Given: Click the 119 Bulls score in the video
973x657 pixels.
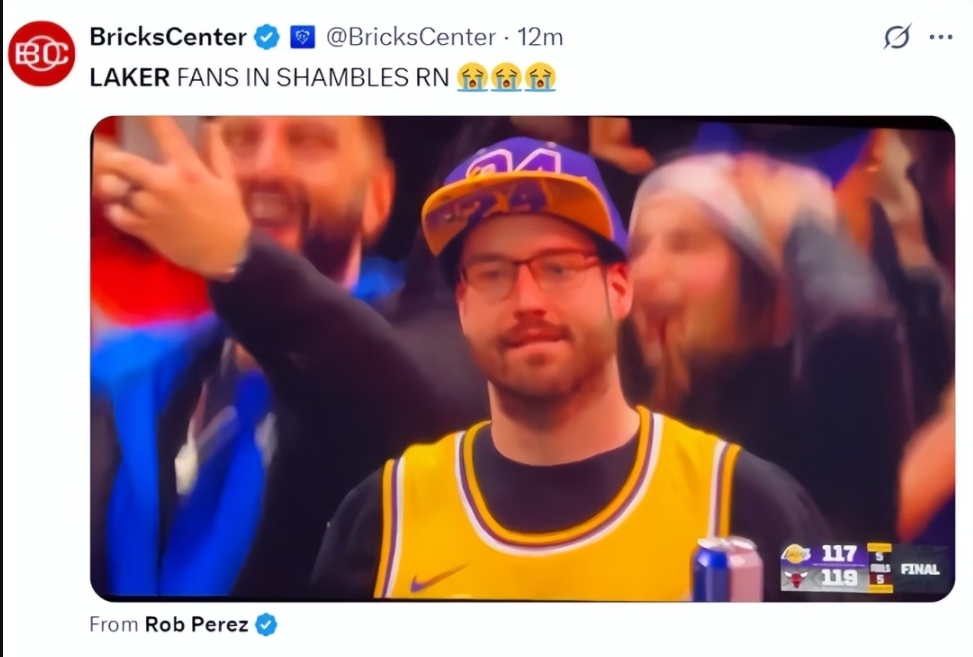Looking at the screenshot, I should [x=839, y=578].
